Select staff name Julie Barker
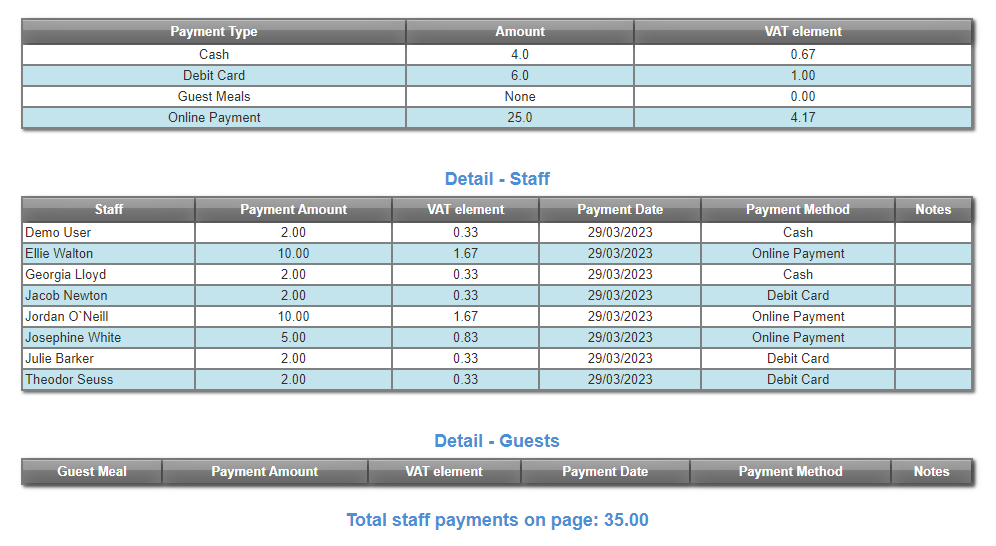Image resolution: width=996 pixels, height=546 pixels. 60,358
